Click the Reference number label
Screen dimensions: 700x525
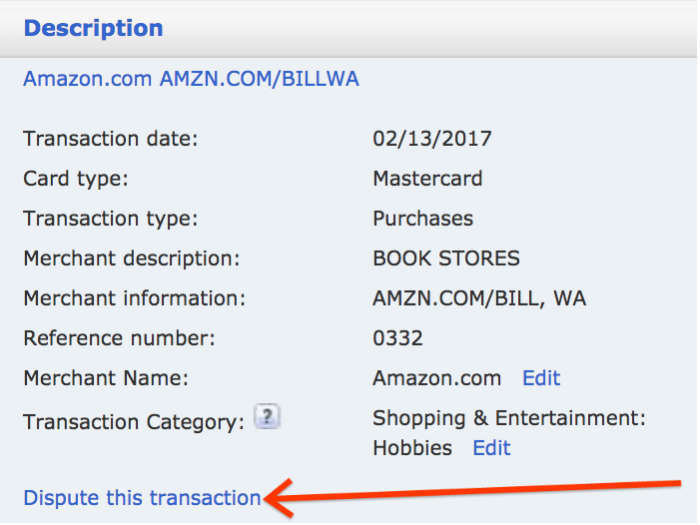[x=119, y=338]
